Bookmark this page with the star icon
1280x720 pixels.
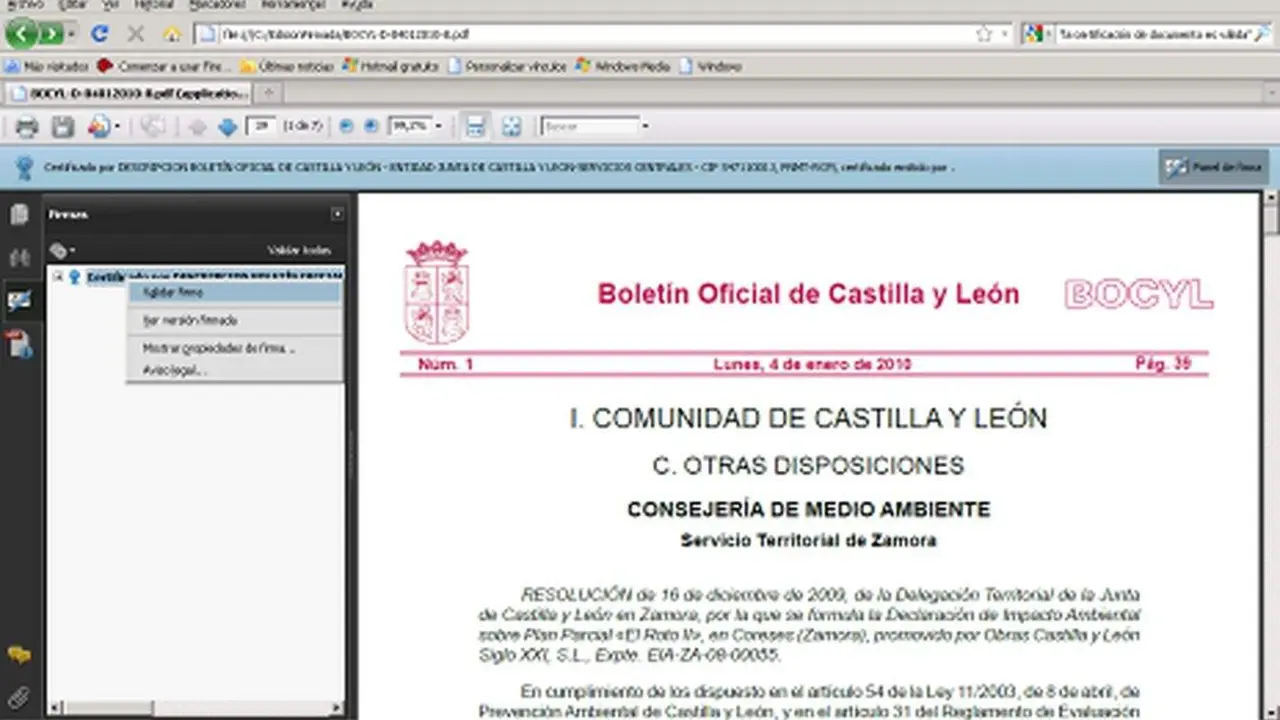pyautogui.click(x=984, y=33)
